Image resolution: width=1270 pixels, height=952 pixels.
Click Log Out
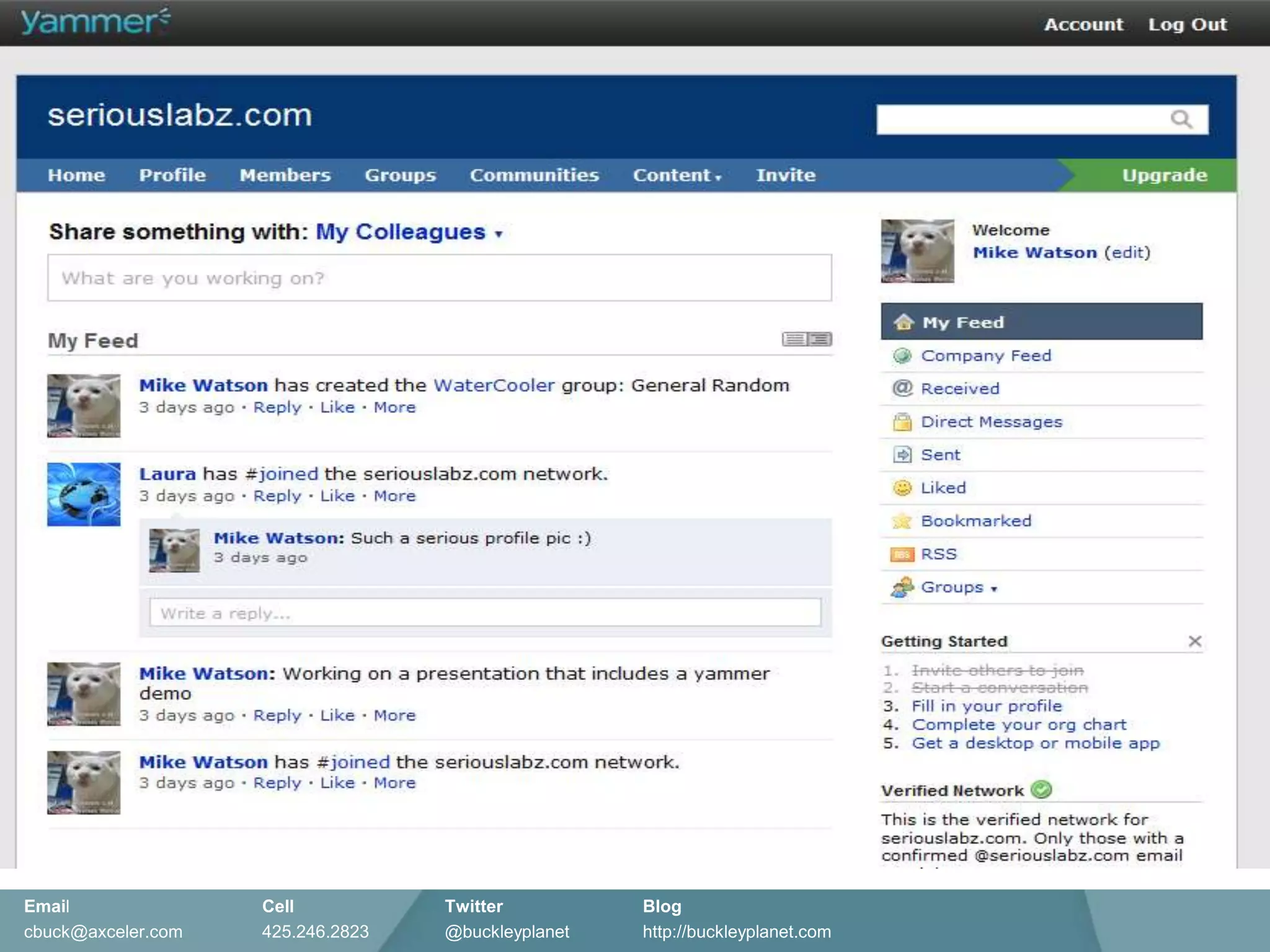[x=1187, y=24]
